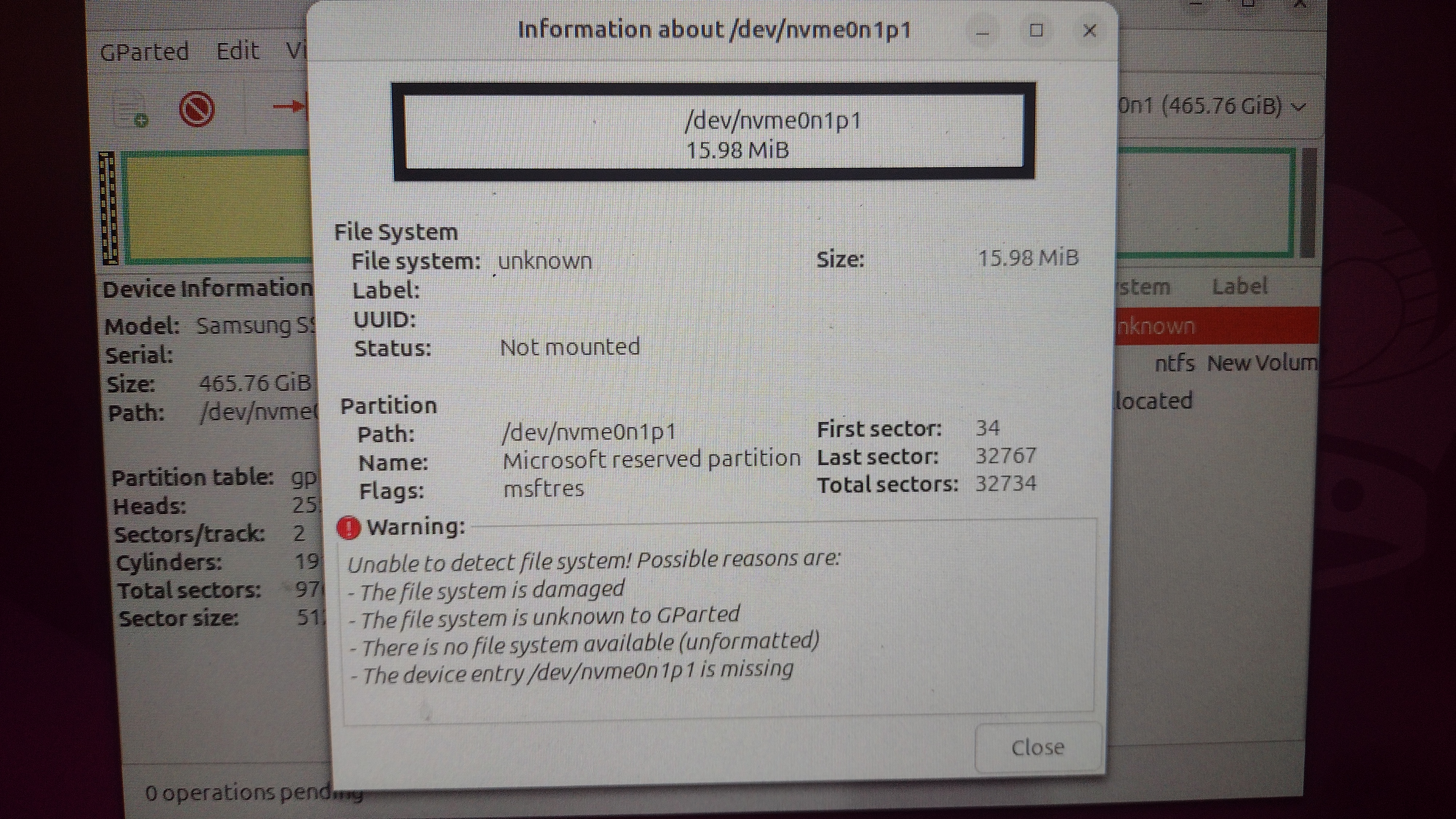This screenshot has width=1456, height=819.
Task: Click the First sector value 34
Action: point(988,428)
